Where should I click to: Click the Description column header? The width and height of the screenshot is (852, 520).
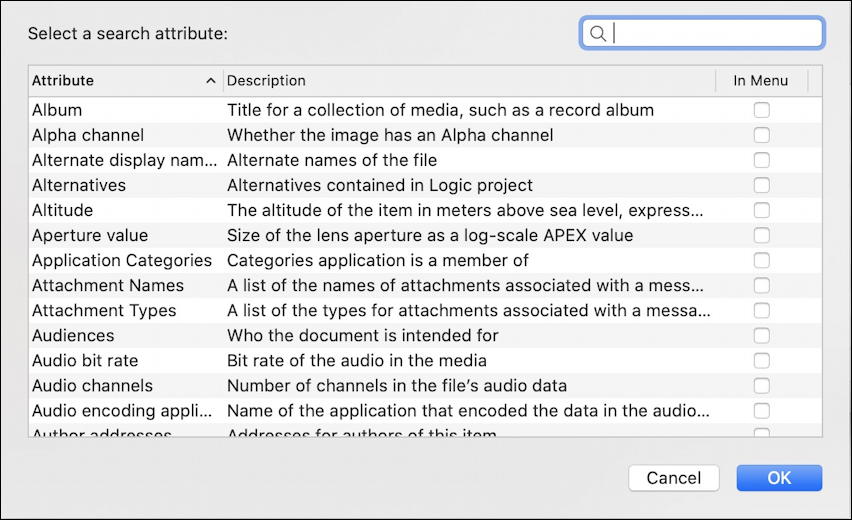tap(469, 81)
